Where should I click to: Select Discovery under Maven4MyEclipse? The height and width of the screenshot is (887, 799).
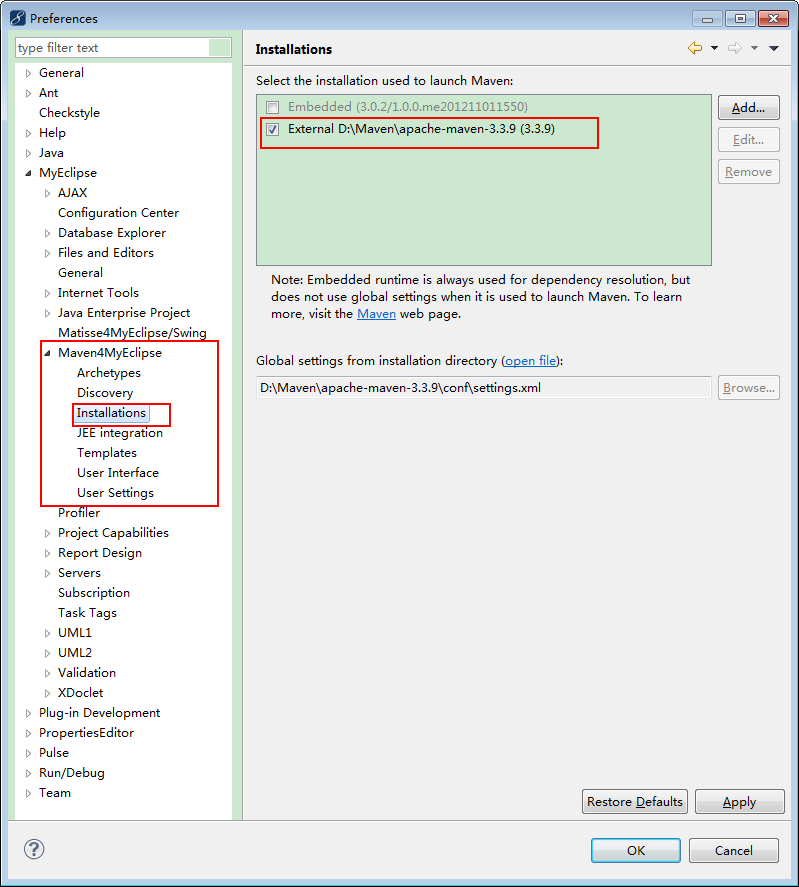point(105,393)
